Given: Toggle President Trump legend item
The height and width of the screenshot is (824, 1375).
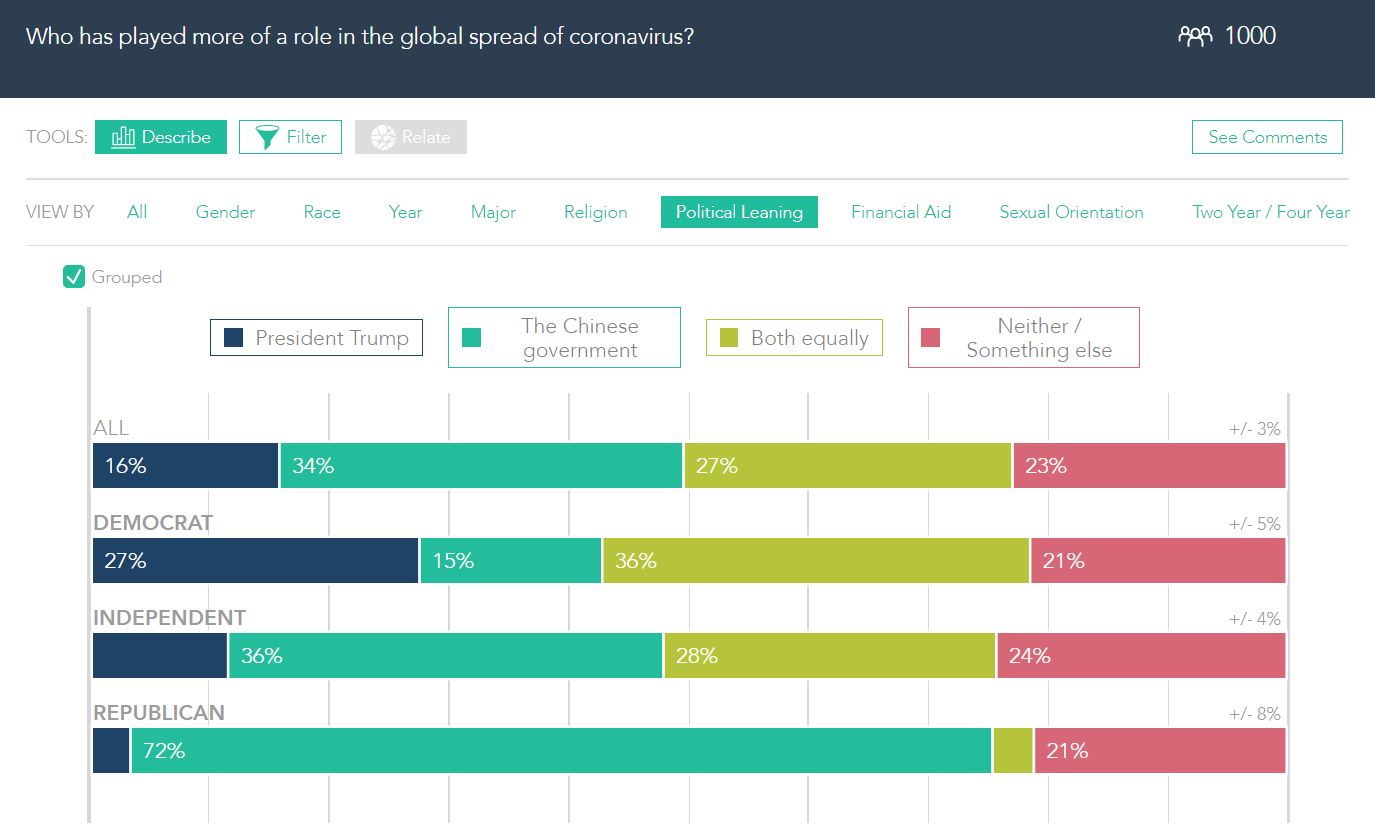Looking at the screenshot, I should point(316,338).
